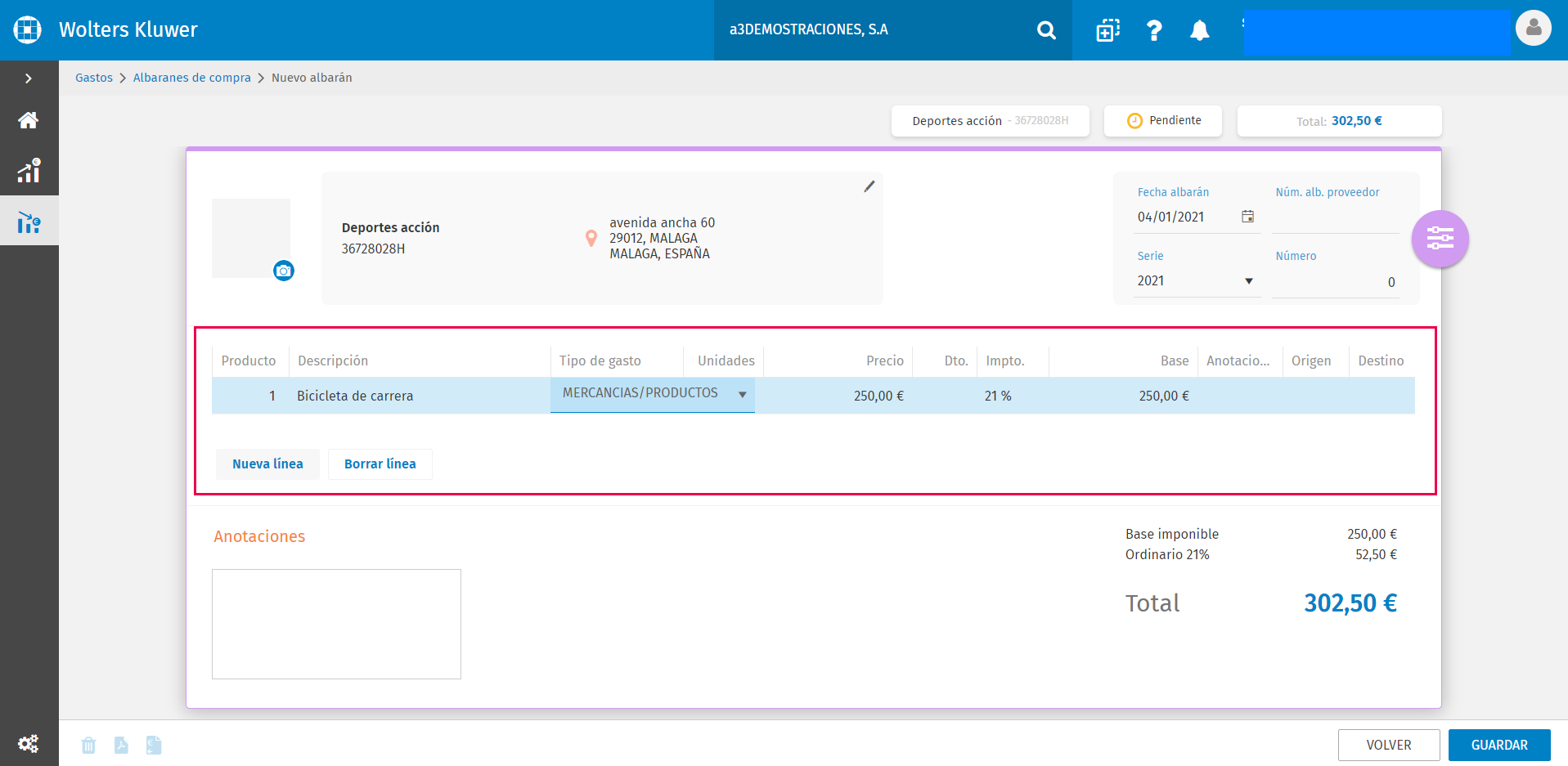Click the VOLVER button
Screen dimensions: 1568x766
1389,745
